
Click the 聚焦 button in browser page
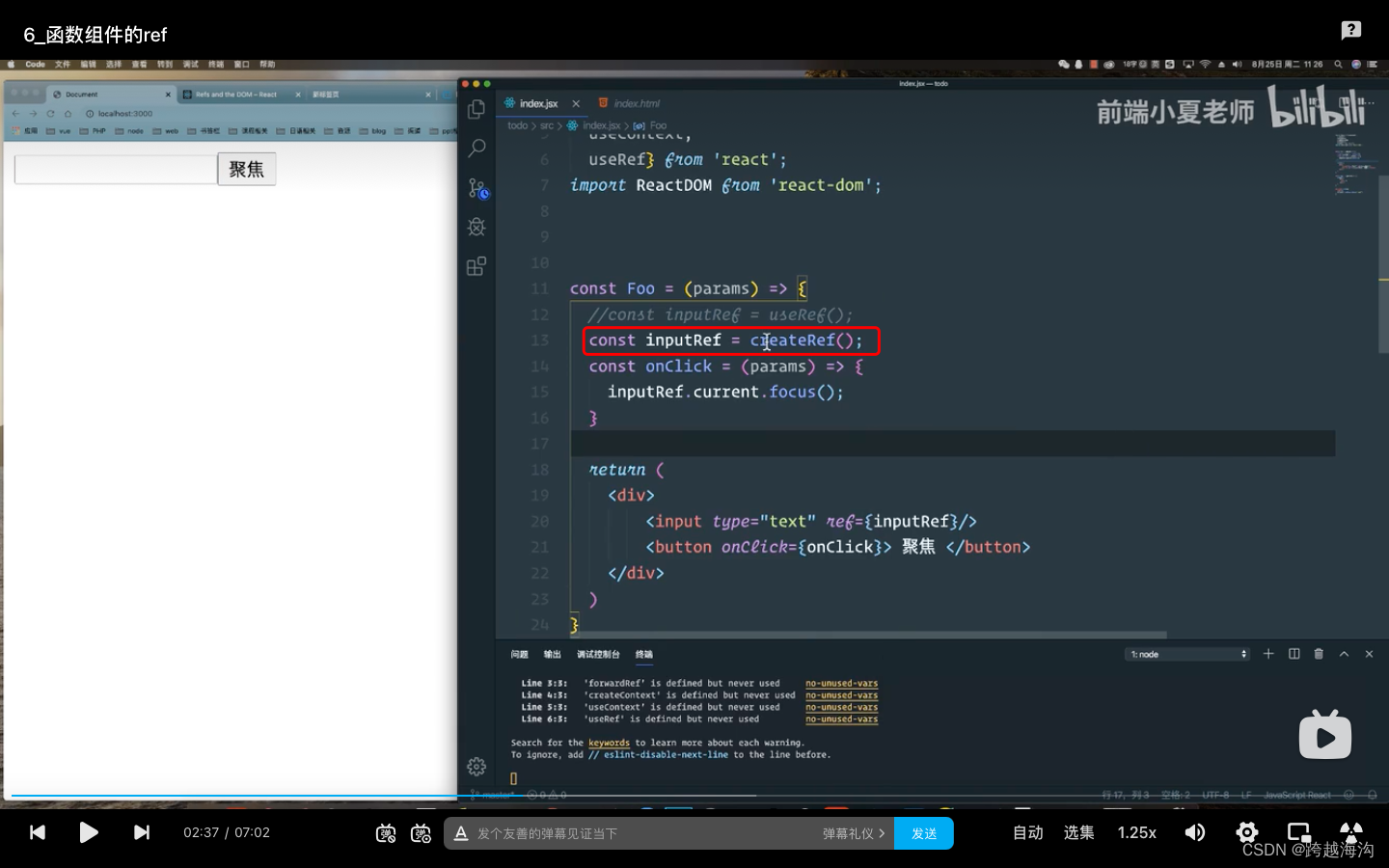pos(247,169)
